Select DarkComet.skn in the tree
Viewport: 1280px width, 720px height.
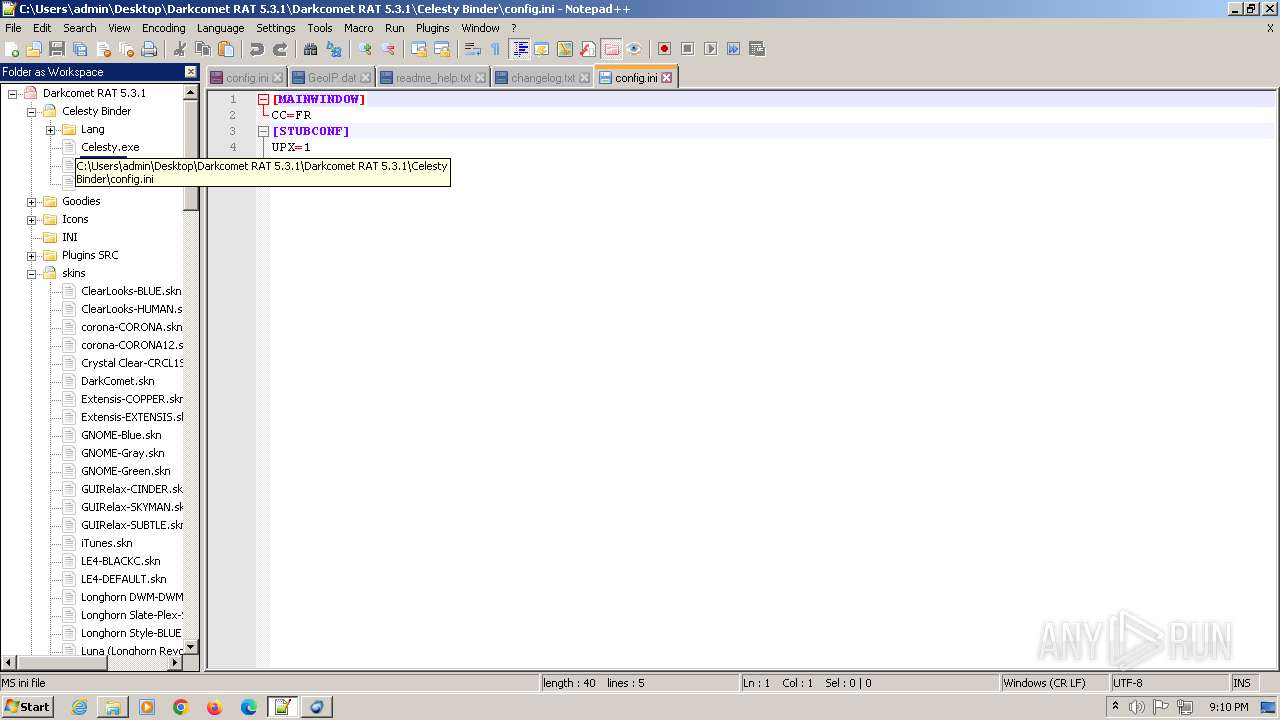[x=118, y=381]
